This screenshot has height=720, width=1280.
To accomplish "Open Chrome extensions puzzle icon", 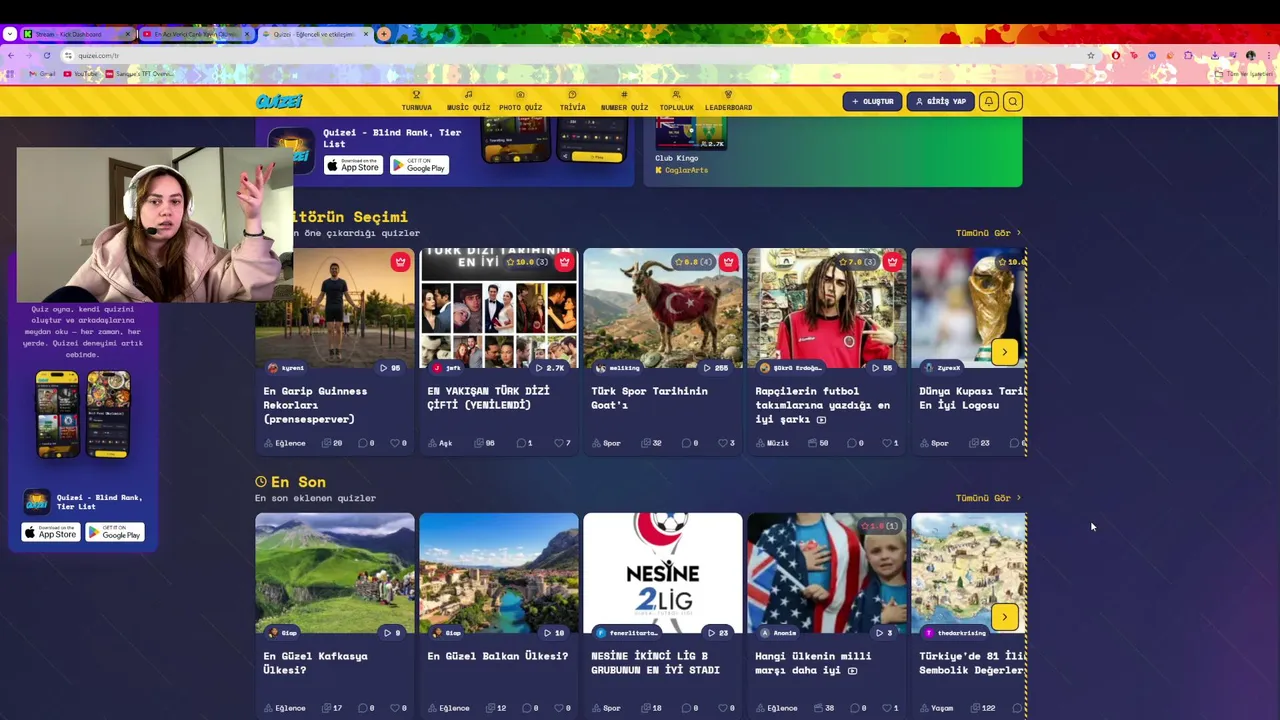I will pyautogui.click(x=1188, y=55).
